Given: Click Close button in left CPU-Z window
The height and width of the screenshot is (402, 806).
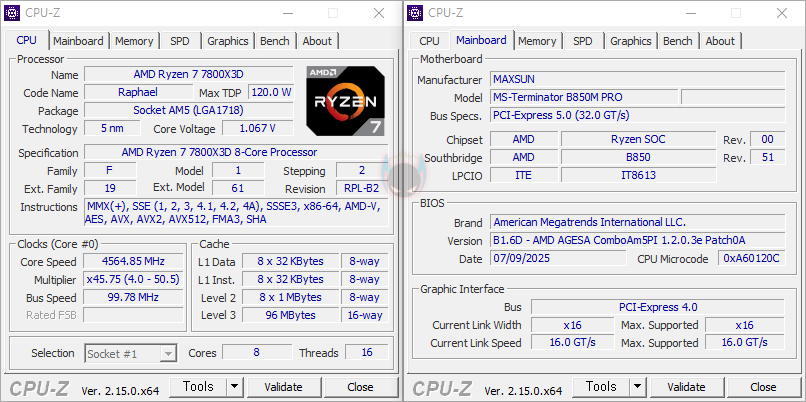Looking at the screenshot, I should point(360,387).
